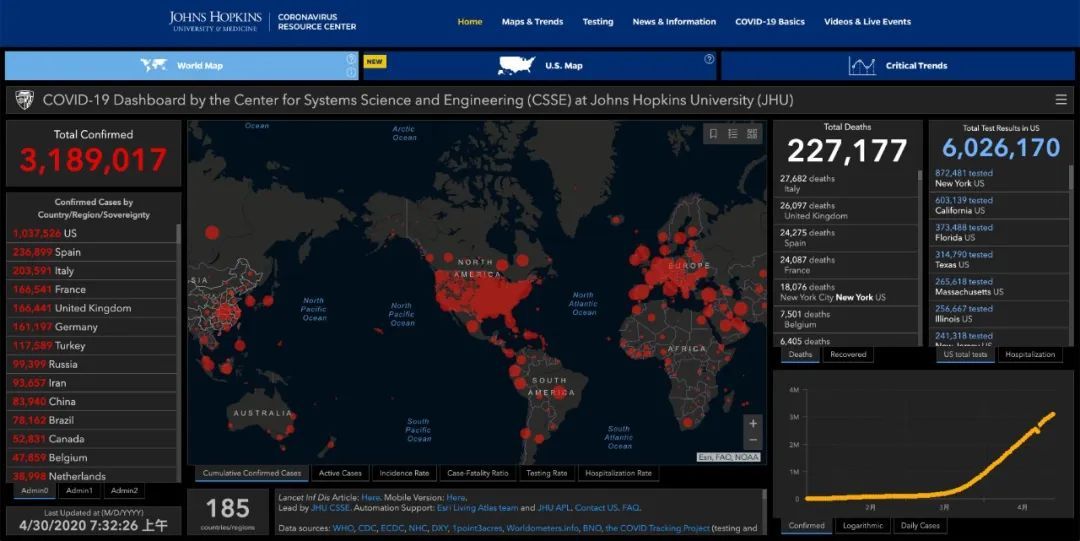
Task: Zoom in on the map with plus
Action: [x=753, y=423]
